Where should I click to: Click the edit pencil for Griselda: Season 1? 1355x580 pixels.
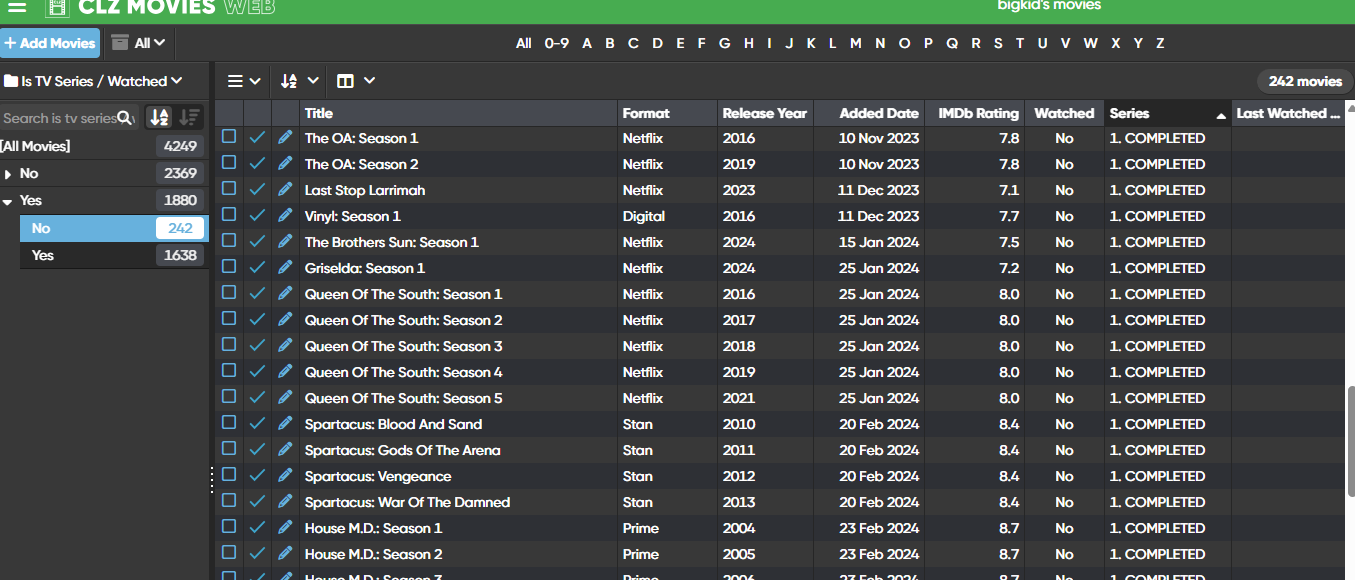(x=286, y=268)
